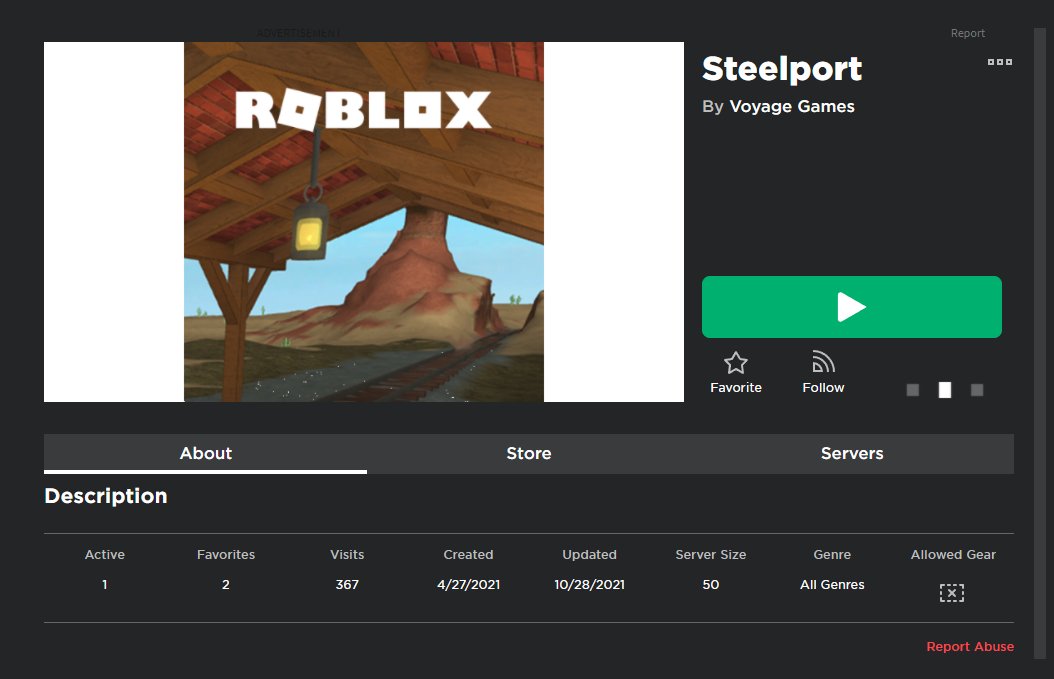The image size is (1054, 679).
Task: Click the Server Size value 50
Action: click(711, 585)
